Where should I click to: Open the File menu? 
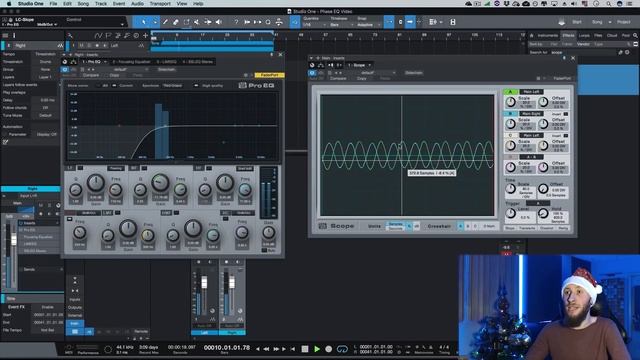tap(53, 4)
